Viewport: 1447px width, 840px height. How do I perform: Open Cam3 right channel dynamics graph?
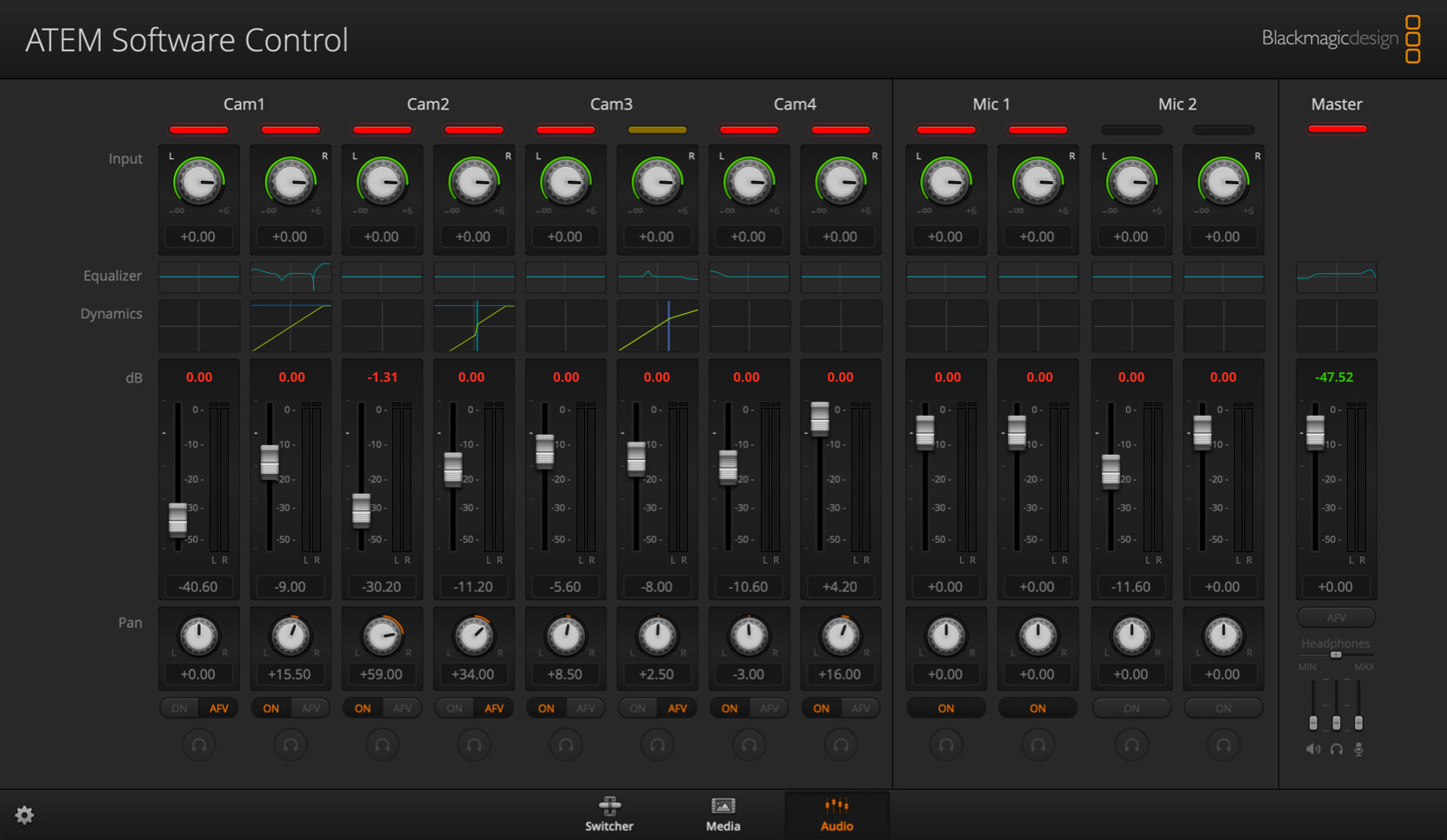657,326
